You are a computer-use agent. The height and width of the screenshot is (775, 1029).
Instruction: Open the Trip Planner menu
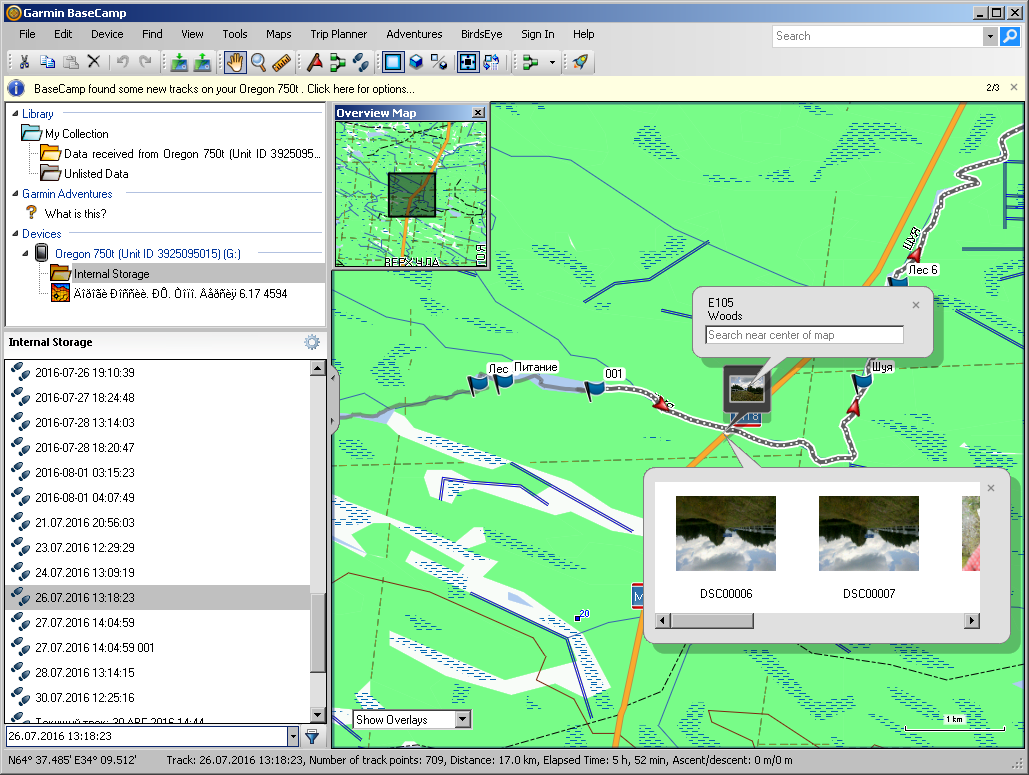[338, 34]
